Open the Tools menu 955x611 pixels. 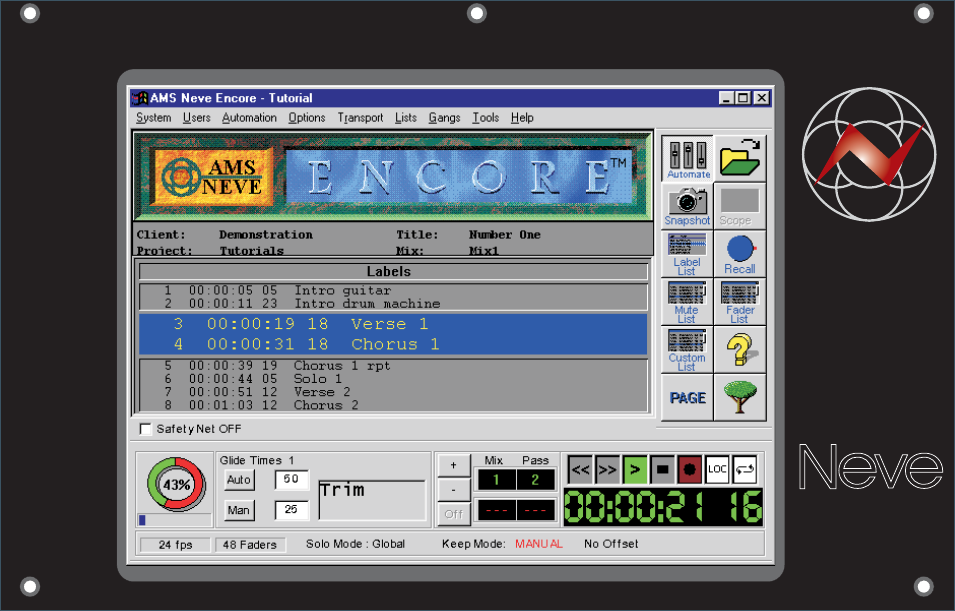pos(485,118)
